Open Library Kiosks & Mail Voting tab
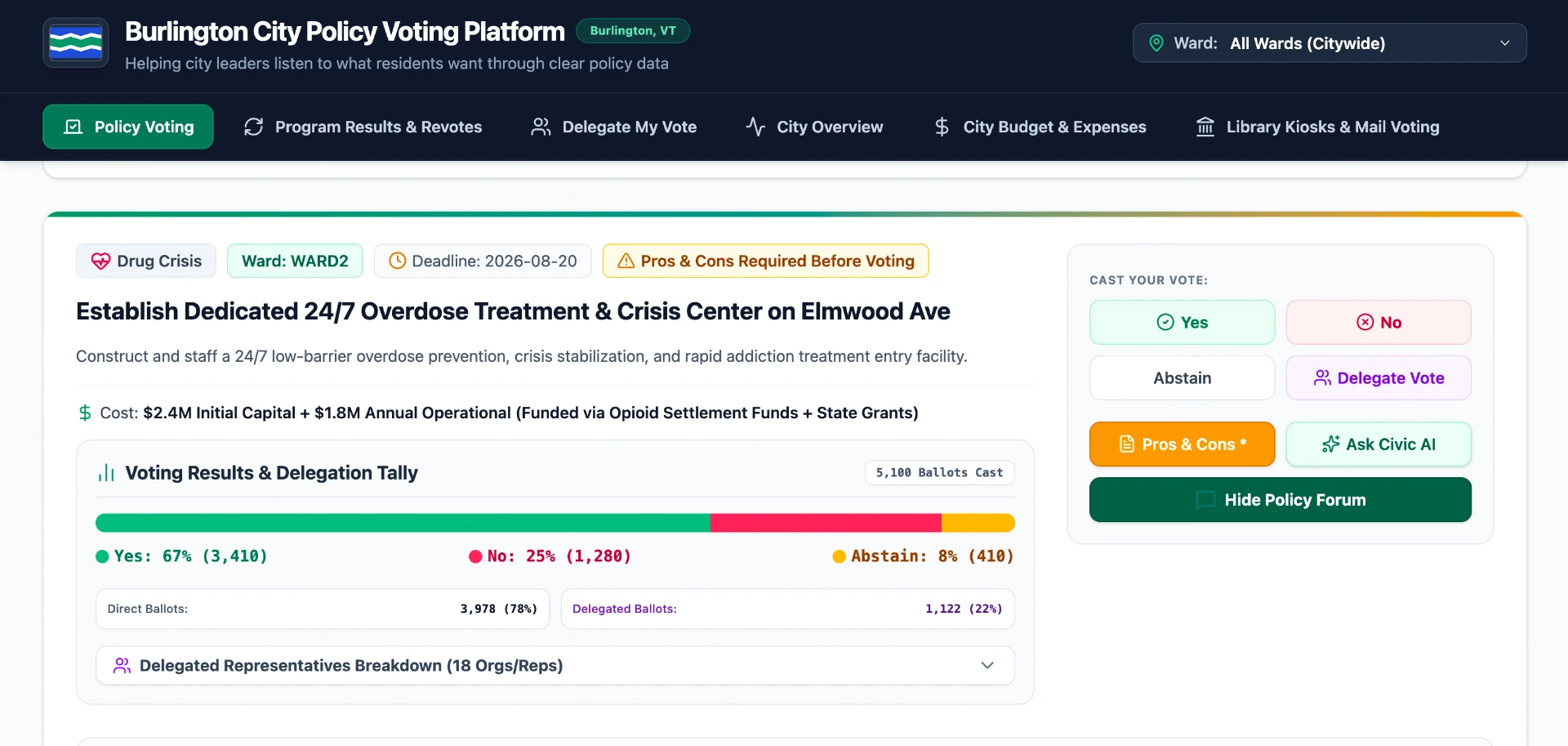 click(1318, 127)
